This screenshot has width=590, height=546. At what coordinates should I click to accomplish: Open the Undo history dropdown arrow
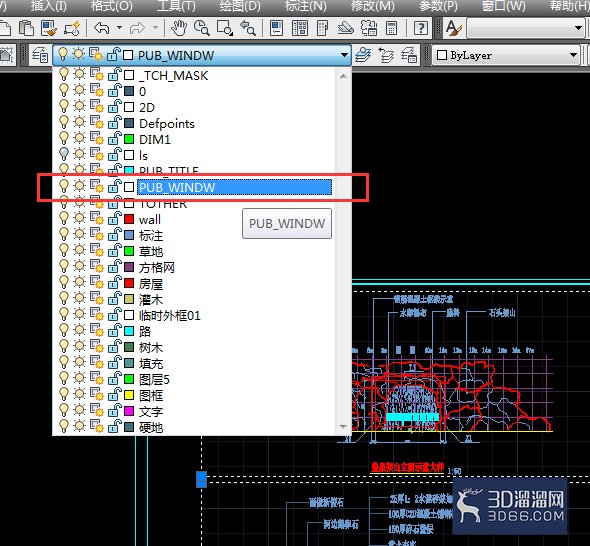[x=119, y=27]
